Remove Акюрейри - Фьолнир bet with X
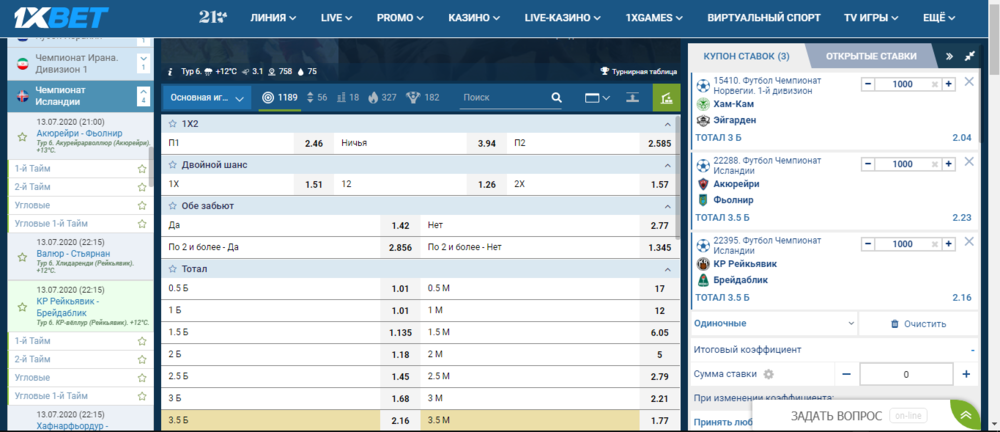Screen dimensions: 1000x432 point(969,162)
